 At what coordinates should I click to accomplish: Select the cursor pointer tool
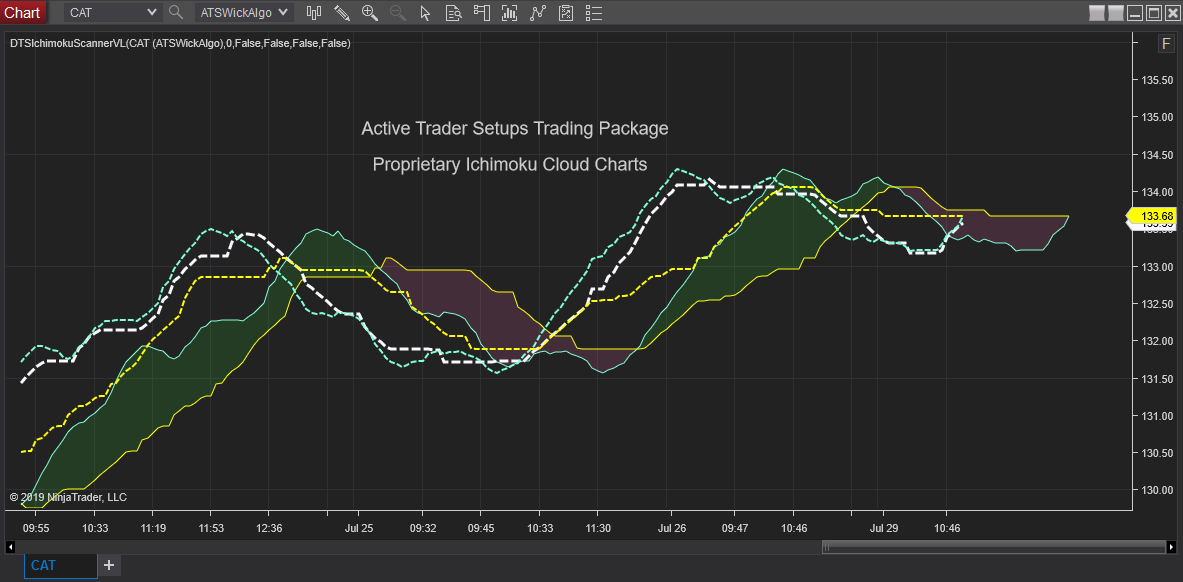click(425, 12)
